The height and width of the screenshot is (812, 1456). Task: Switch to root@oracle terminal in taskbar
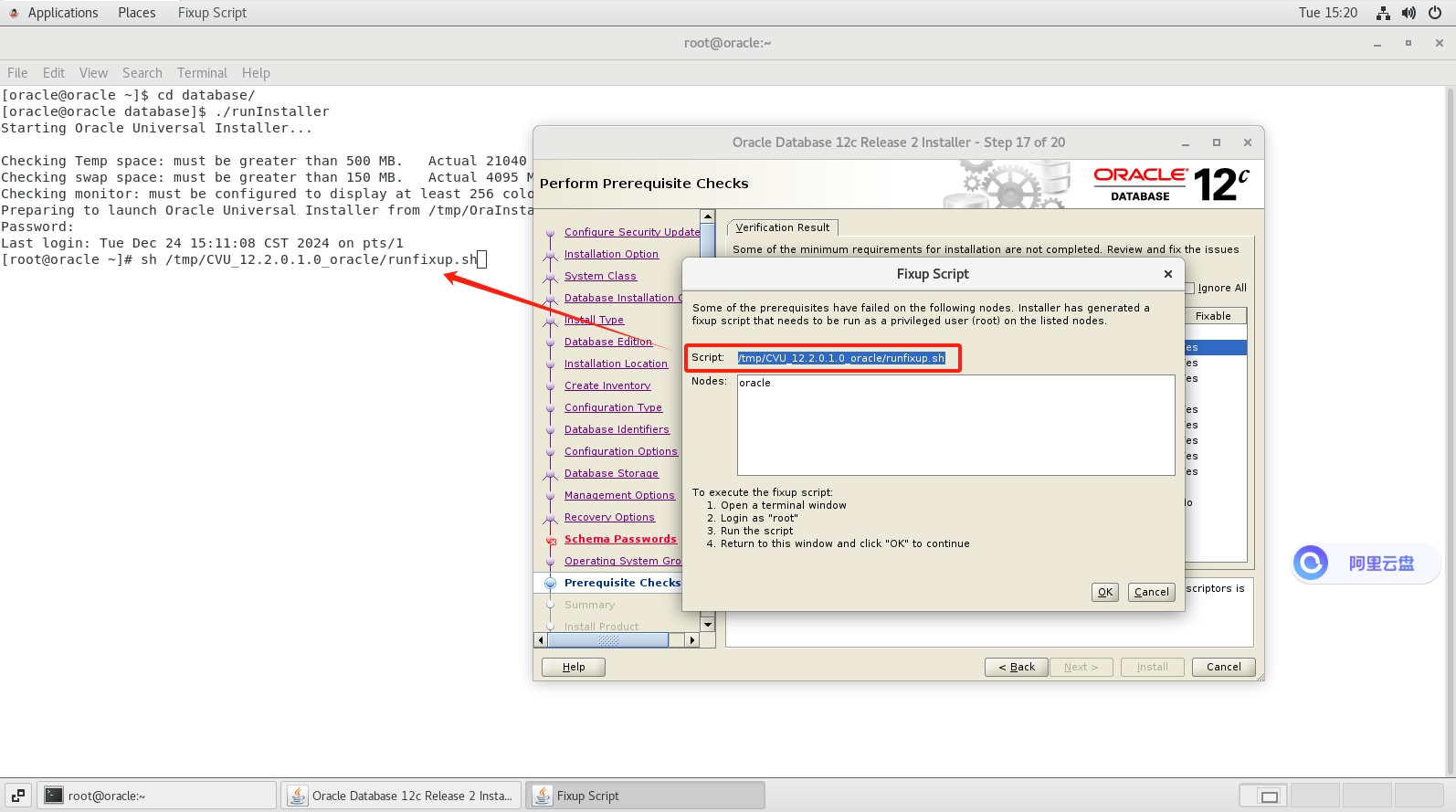pos(156,796)
